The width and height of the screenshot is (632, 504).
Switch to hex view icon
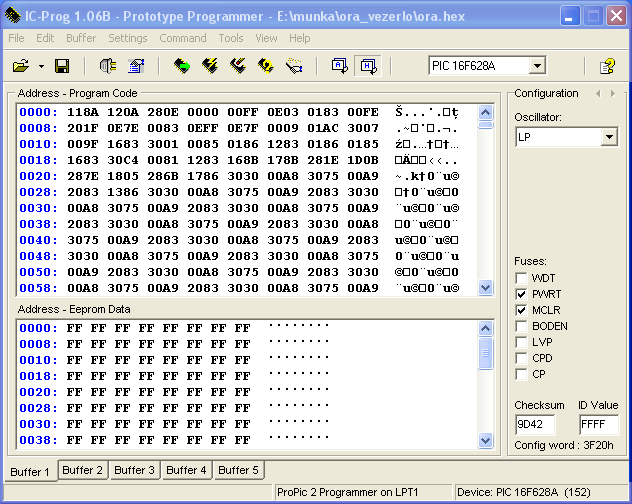[368, 66]
